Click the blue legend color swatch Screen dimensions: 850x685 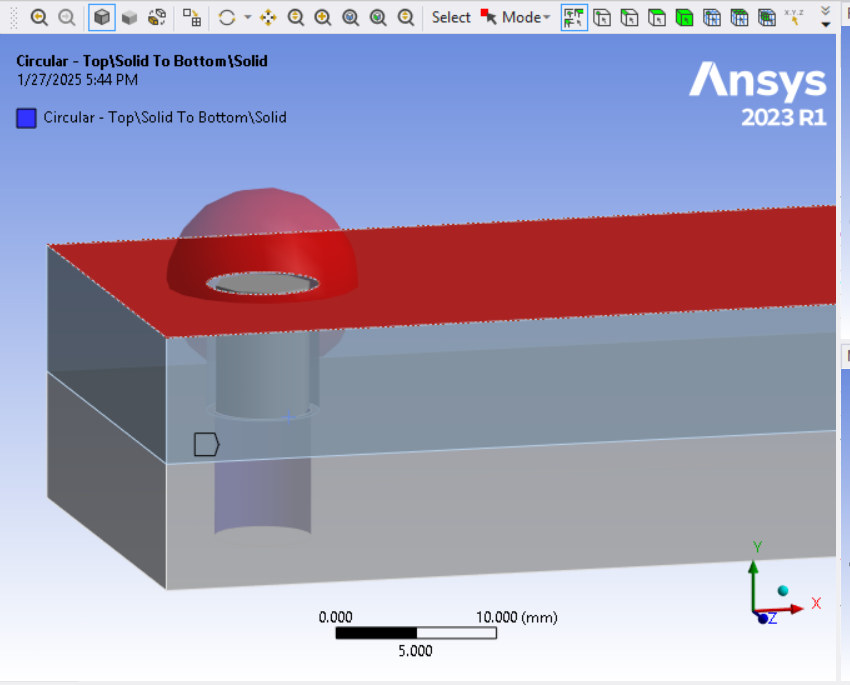point(27,118)
